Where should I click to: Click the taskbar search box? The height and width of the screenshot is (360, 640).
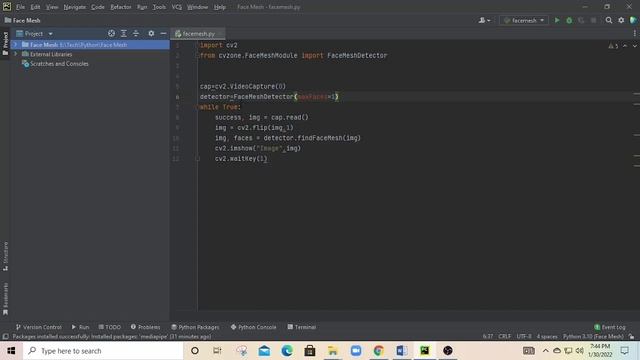point(103,351)
